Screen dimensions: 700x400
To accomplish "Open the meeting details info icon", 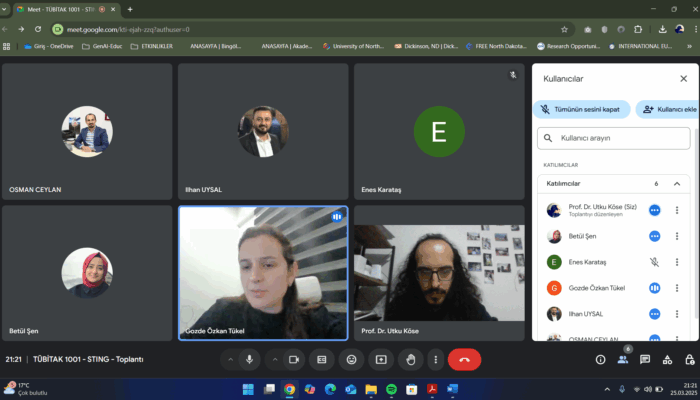I will coord(600,359).
